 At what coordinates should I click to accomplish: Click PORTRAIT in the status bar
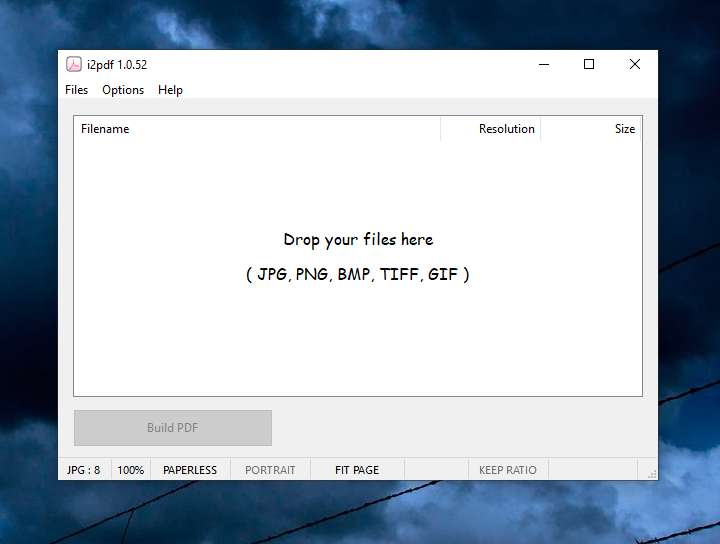pyautogui.click(x=270, y=470)
